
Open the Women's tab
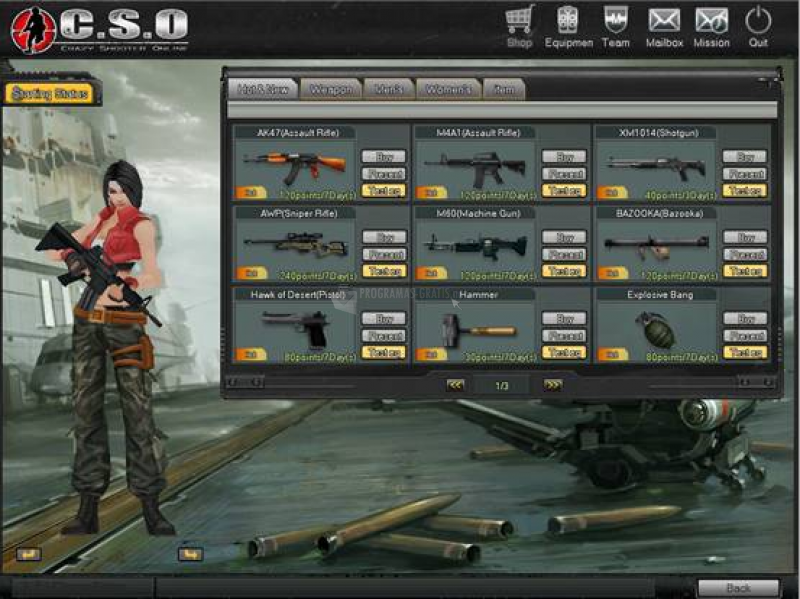click(x=448, y=89)
